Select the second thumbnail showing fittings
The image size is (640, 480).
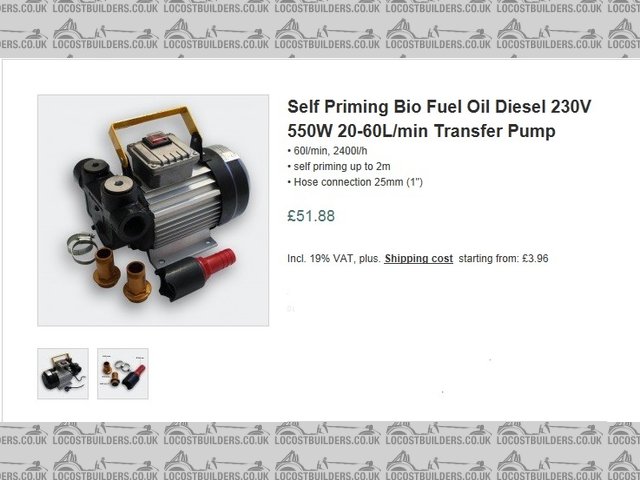(x=123, y=373)
